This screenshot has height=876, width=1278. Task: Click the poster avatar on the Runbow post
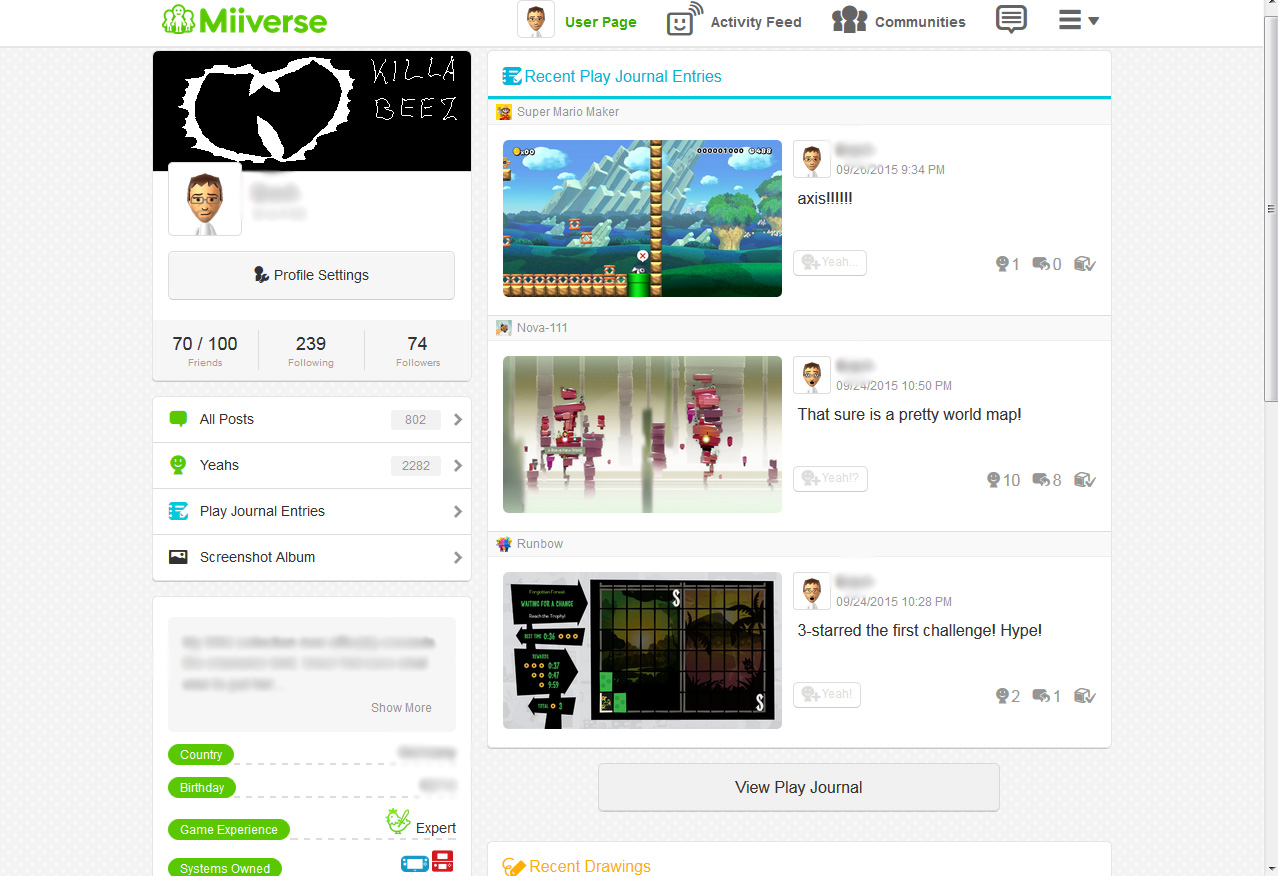pyautogui.click(x=812, y=591)
